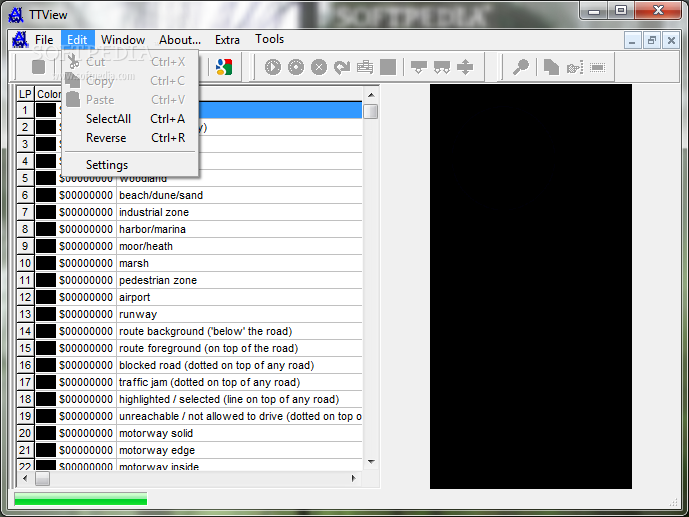Select the 'runway' row
Image resolution: width=689 pixels, height=517 pixels.
tap(189, 314)
